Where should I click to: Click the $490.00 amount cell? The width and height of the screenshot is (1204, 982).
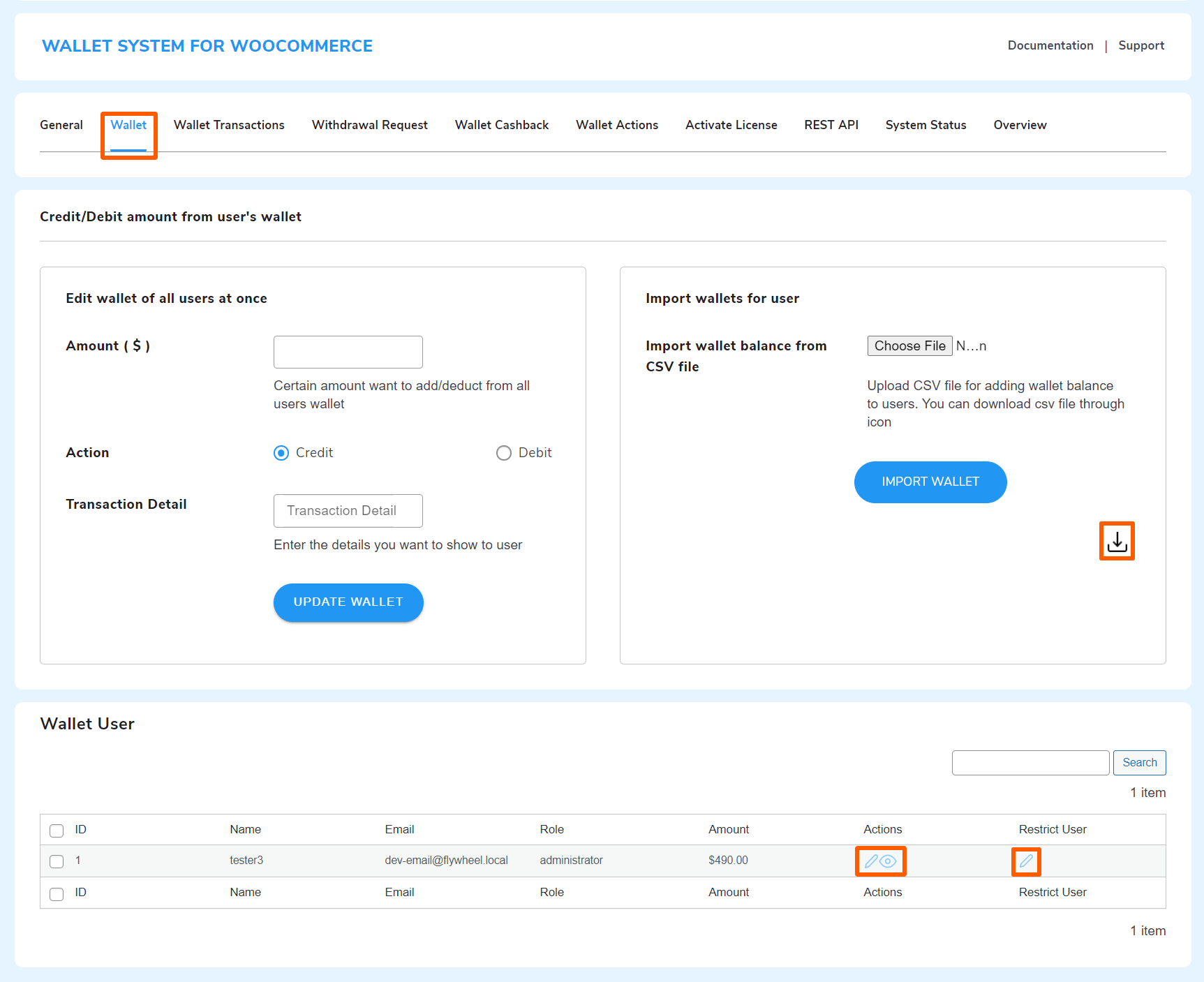click(x=728, y=861)
